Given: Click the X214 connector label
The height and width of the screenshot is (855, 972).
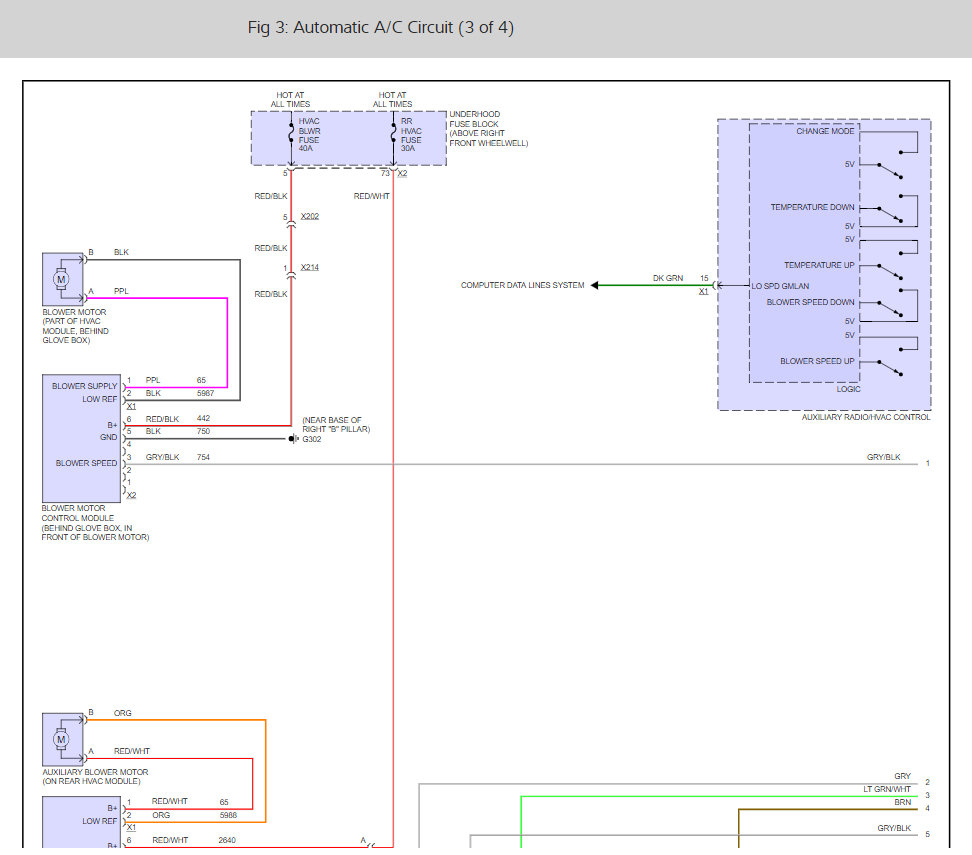Looking at the screenshot, I should [309, 267].
